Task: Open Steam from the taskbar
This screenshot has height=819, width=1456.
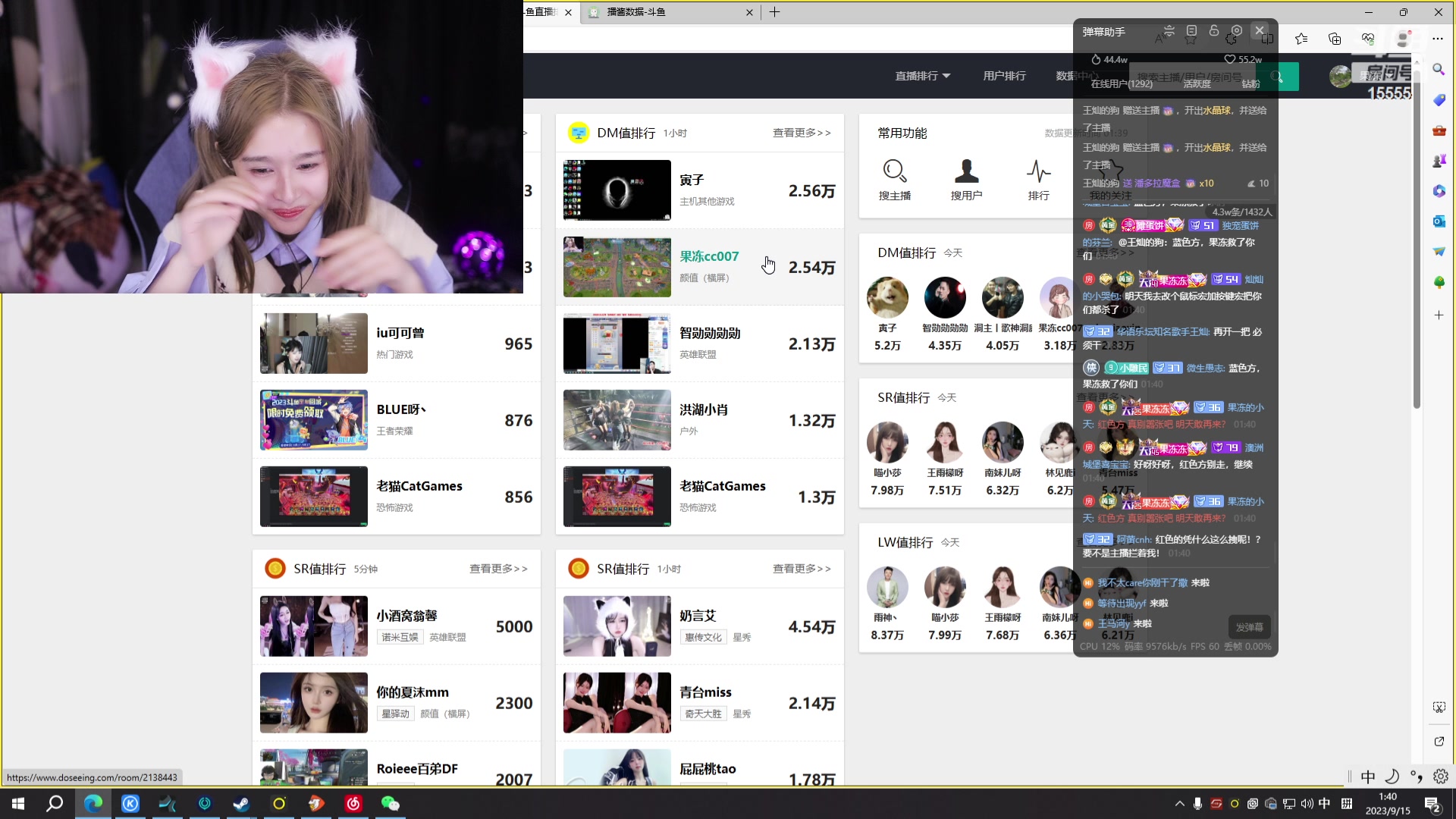Action: [x=241, y=803]
